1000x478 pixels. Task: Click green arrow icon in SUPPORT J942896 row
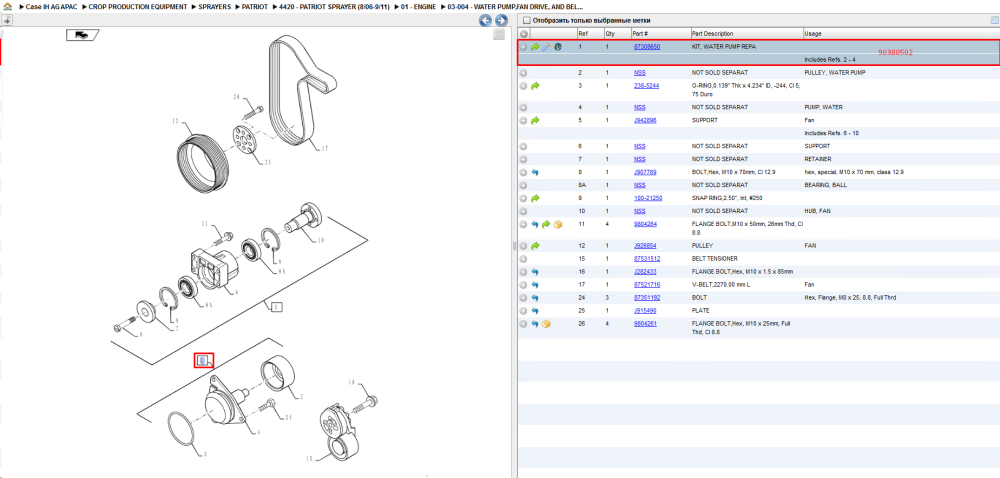point(535,120)
